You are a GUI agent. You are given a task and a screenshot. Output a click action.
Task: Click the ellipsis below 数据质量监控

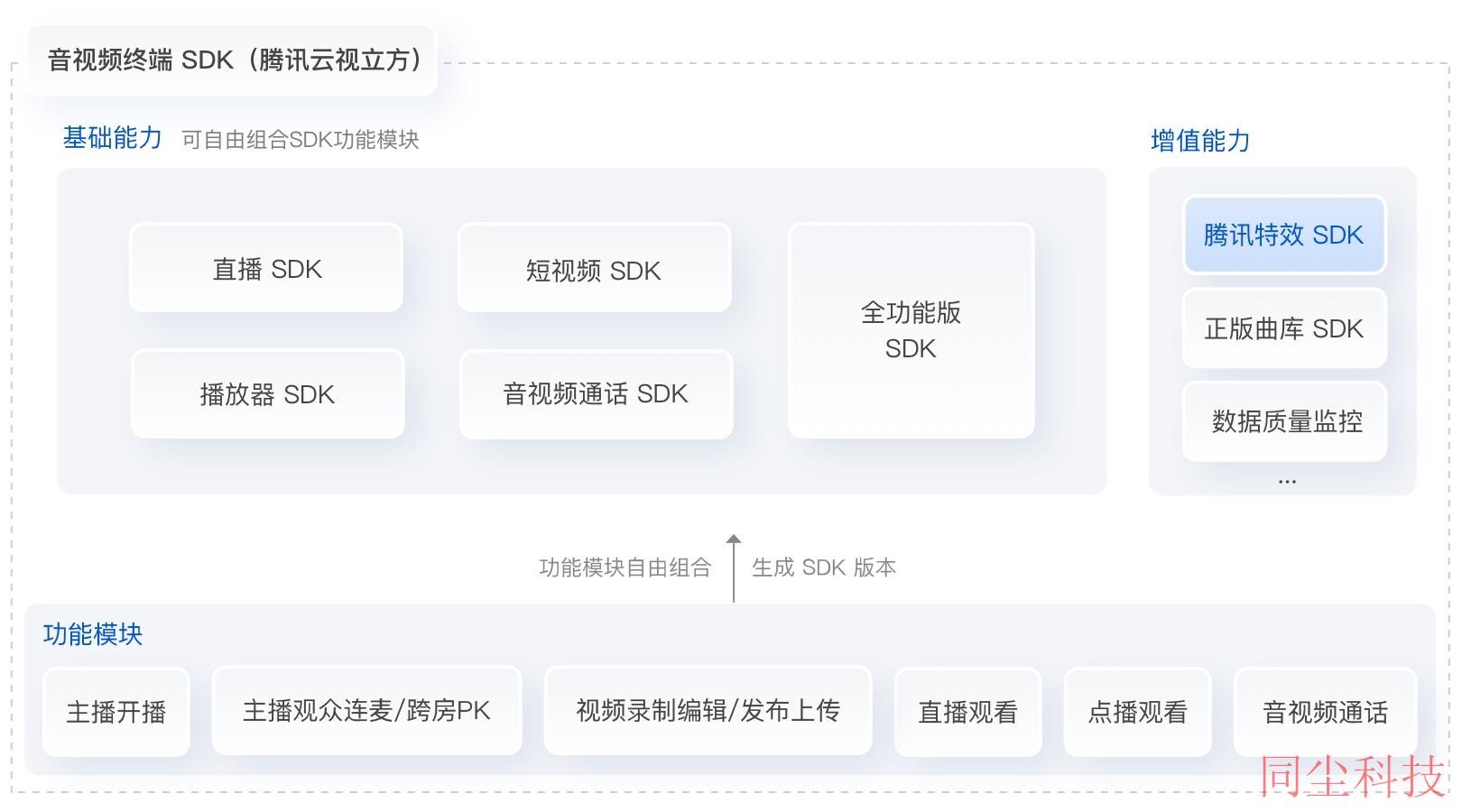pos(1287,482)
